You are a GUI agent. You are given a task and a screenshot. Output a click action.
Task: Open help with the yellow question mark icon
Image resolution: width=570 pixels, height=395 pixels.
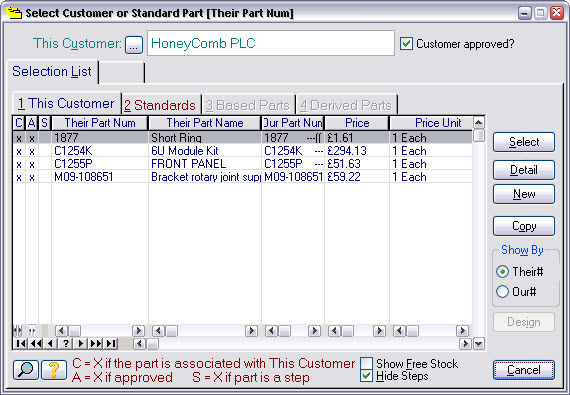(x=54, y=370)
